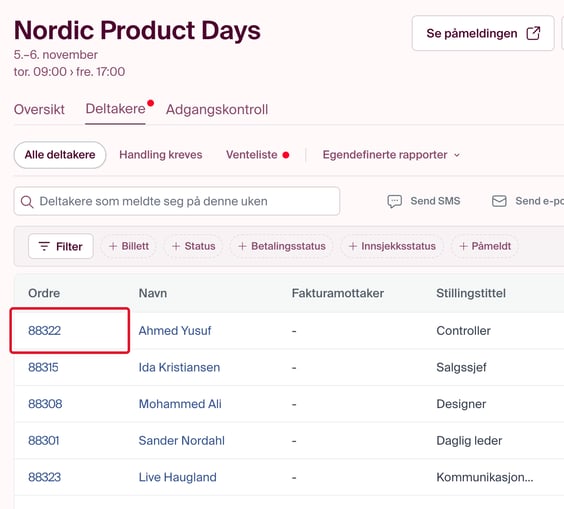Viewport: 564px width, 509px height.
Task: Open participant Mohammed Ali
Action: (x=180, y=404)
